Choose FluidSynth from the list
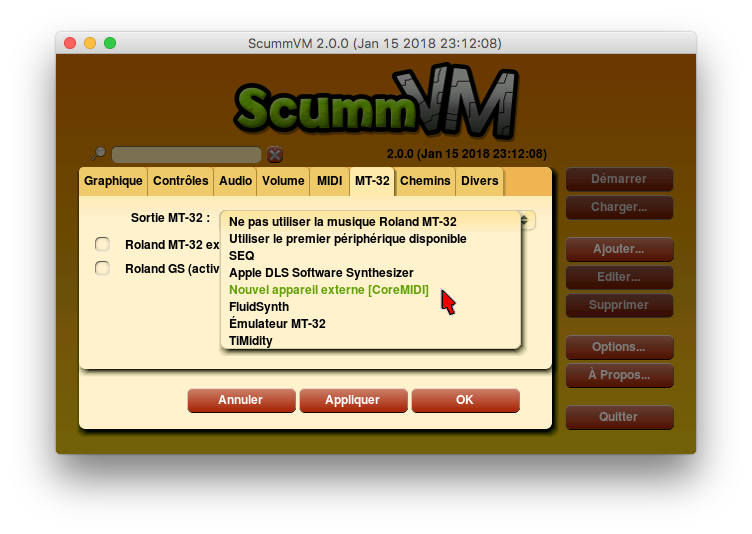The image size is (752, 534). tap(371, 307)
